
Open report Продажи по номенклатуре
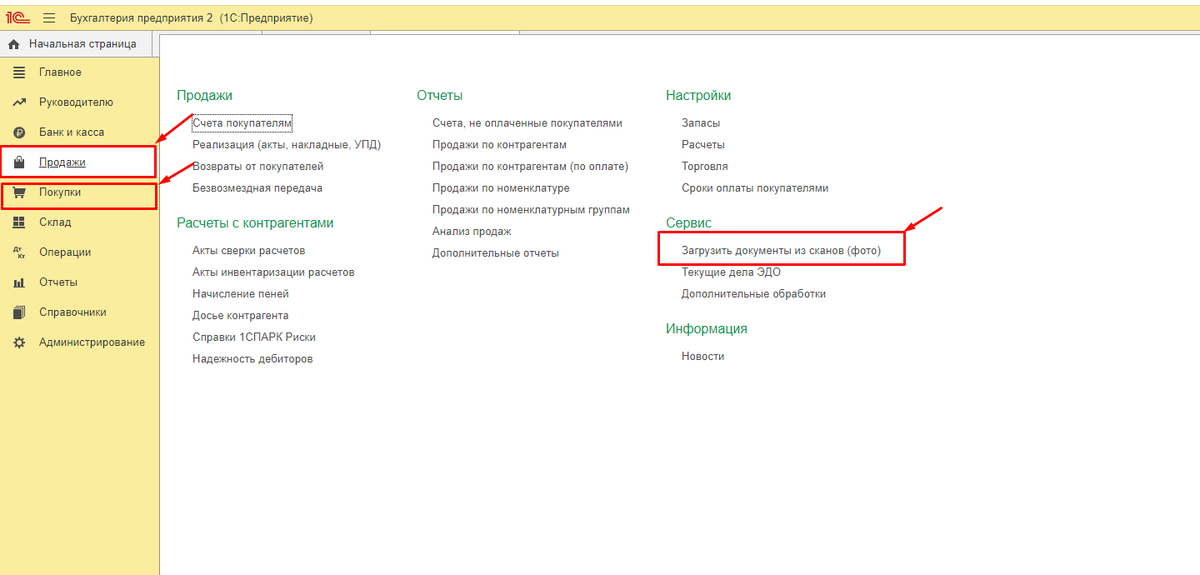501,188
